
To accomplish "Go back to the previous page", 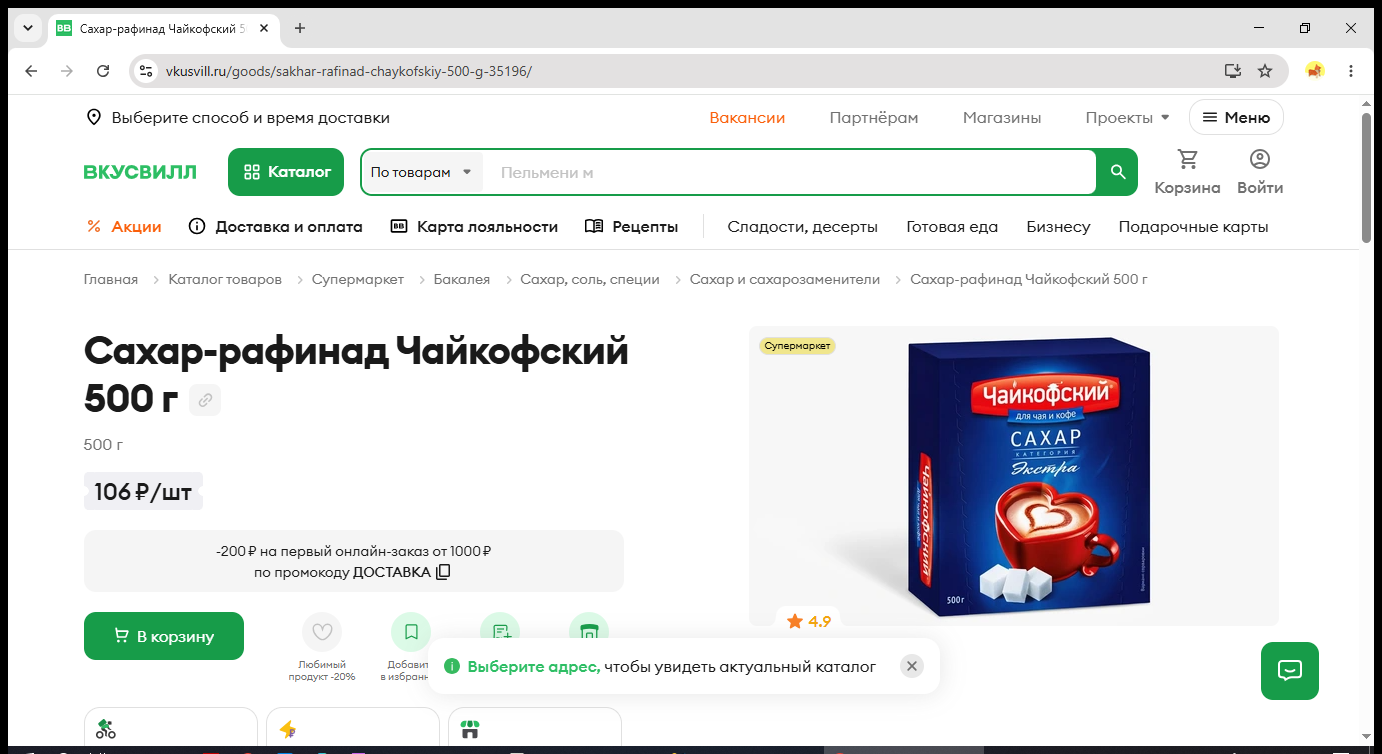I will pos(31,71).
